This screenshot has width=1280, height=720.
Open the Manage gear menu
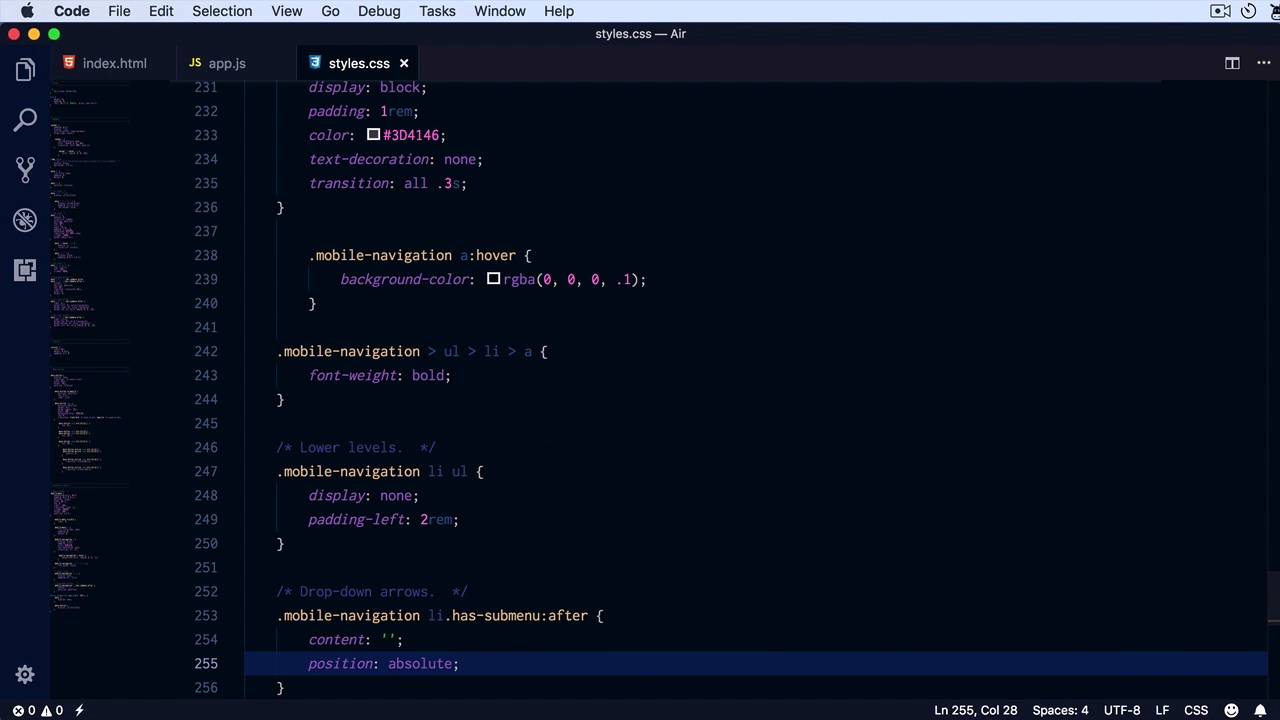[25, 675]
